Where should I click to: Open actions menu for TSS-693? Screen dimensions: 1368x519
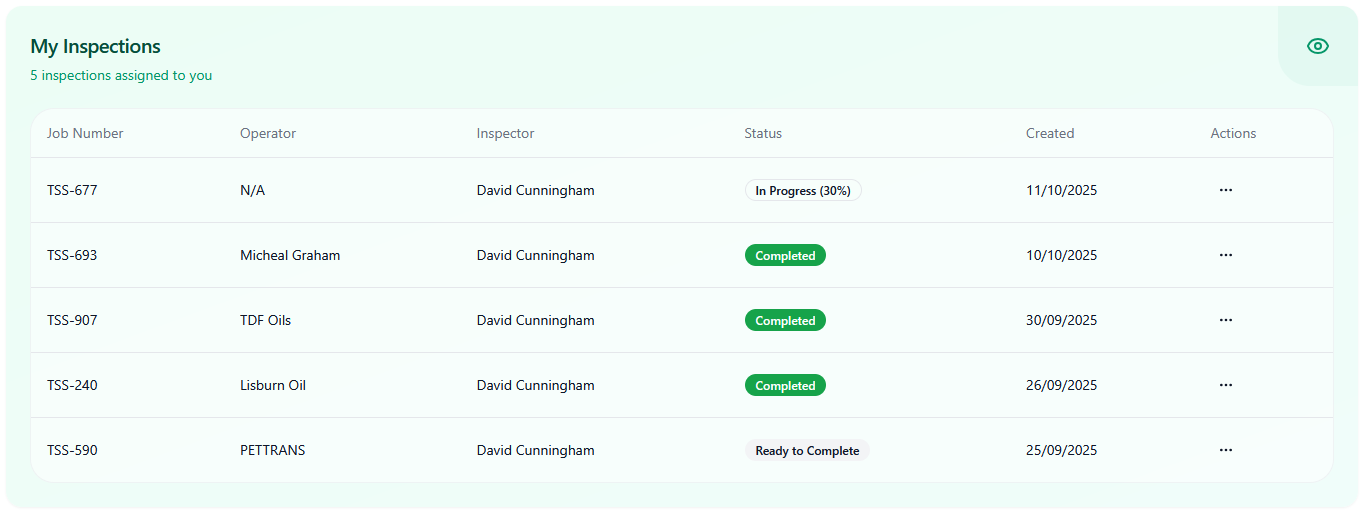pos(1226,255)
